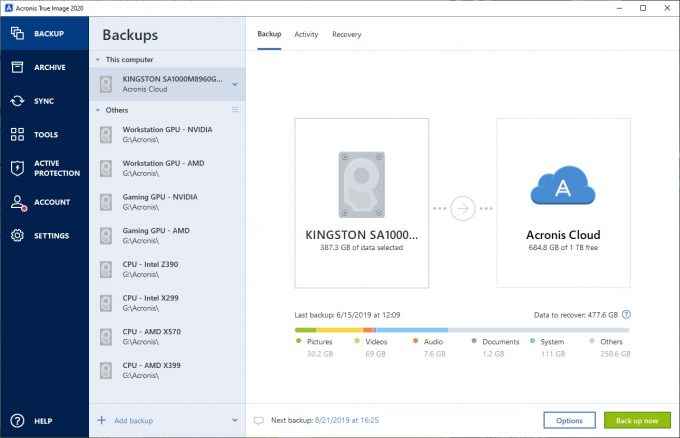Viewport: 680px width, 438px height.
Task: Switch to the Activity tab
Action: click(306, 34)
